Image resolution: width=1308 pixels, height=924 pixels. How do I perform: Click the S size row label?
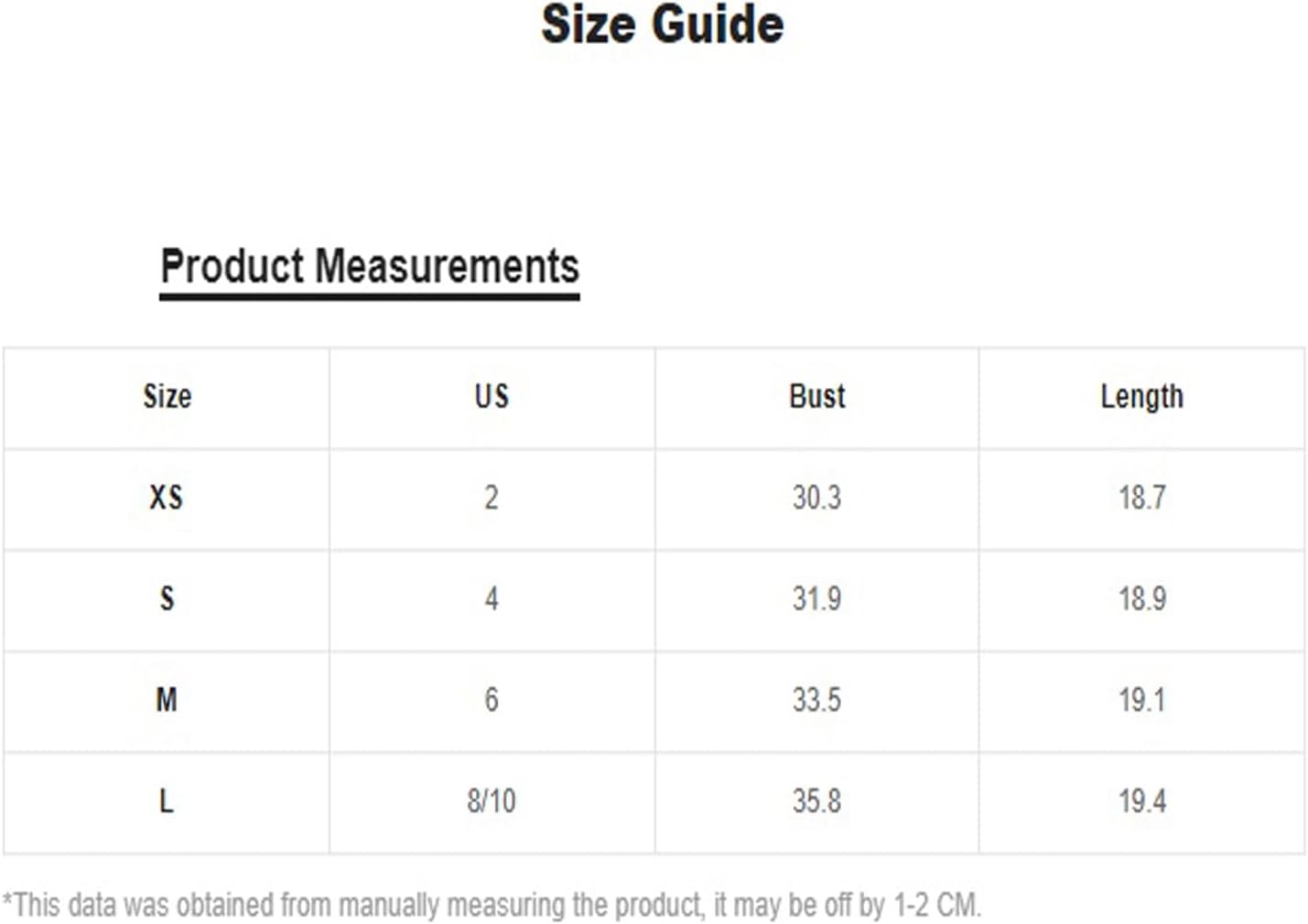click(x=167, y=599)
